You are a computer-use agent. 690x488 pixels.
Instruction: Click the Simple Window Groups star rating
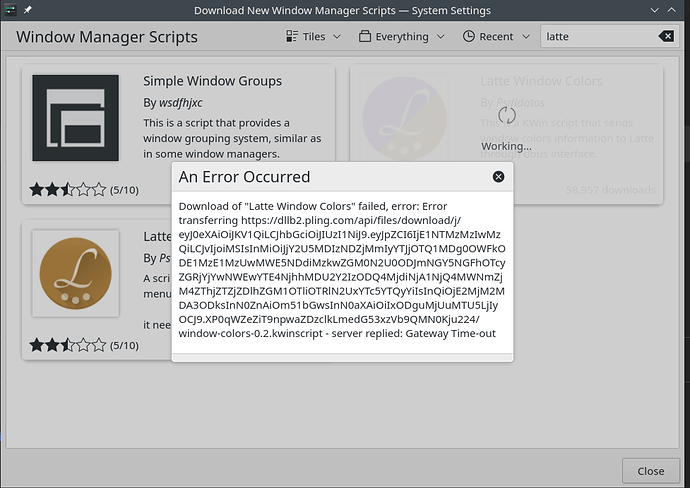pyautogui.click(x=68, y=190)
